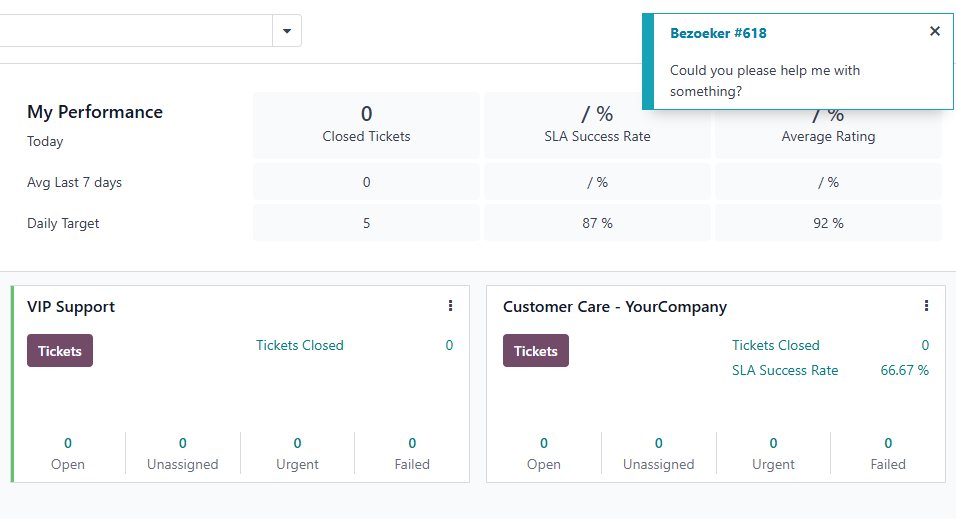
Task: Open Tickets Closed link in VIP Support
Action: (x=300, y=345)
